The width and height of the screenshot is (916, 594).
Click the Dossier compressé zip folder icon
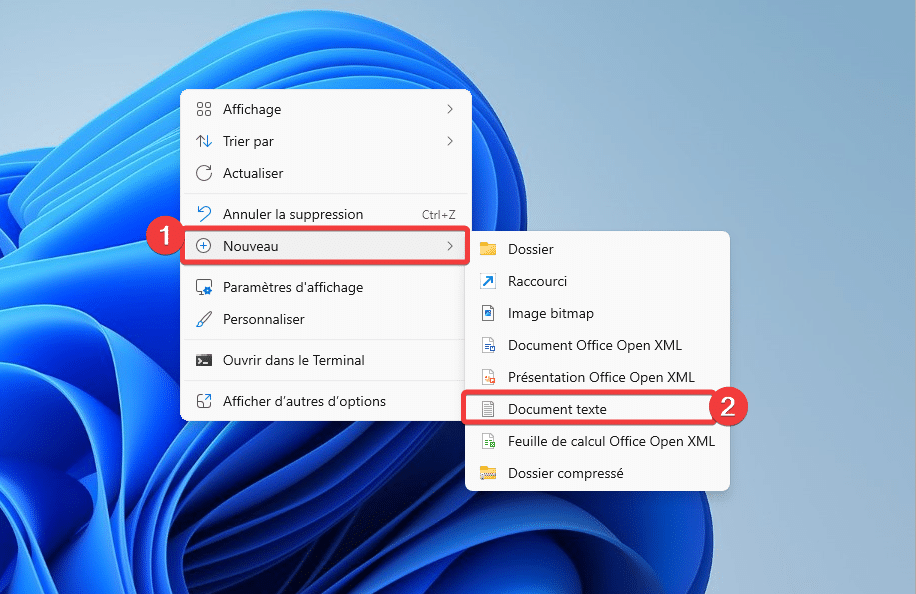click(488, 473)
